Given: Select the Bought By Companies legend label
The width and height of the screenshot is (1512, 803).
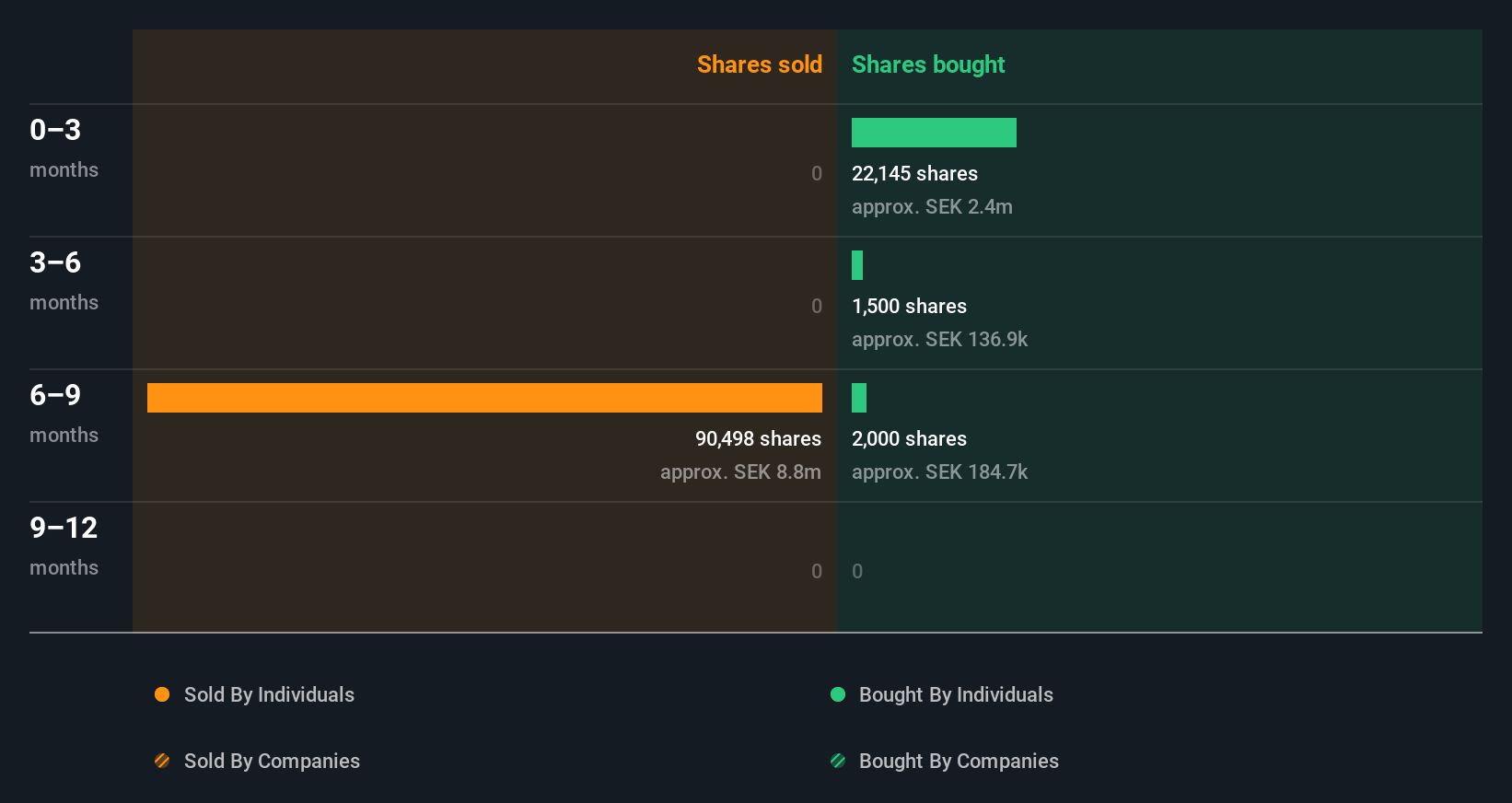Looking at the screenshot, I should coord(959,761).
